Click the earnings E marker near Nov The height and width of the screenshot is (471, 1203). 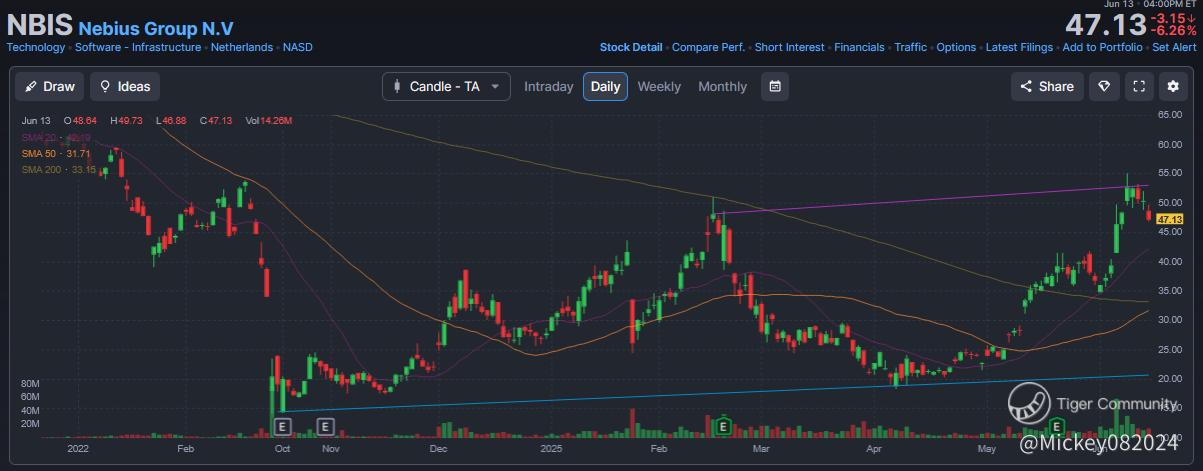[x=325, y=427]
